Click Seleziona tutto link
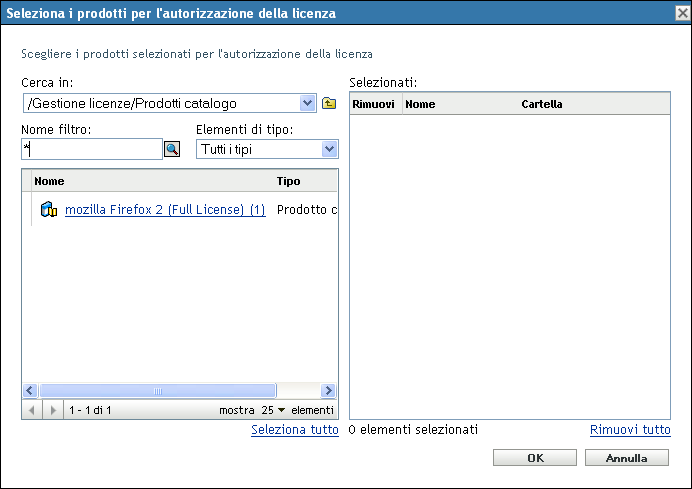 [x=295, y=429]
